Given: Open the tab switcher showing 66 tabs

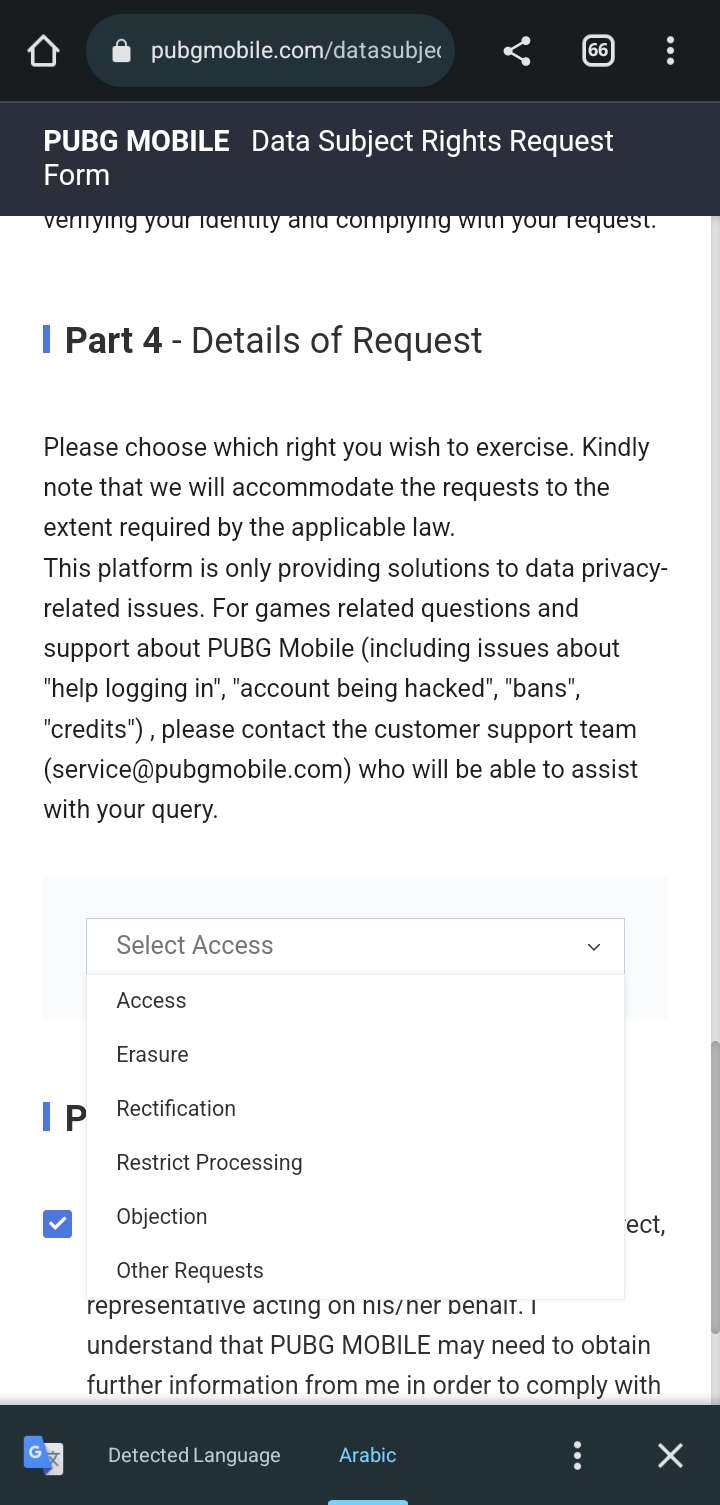Looking at the screenshot, I should pos(598,50).
